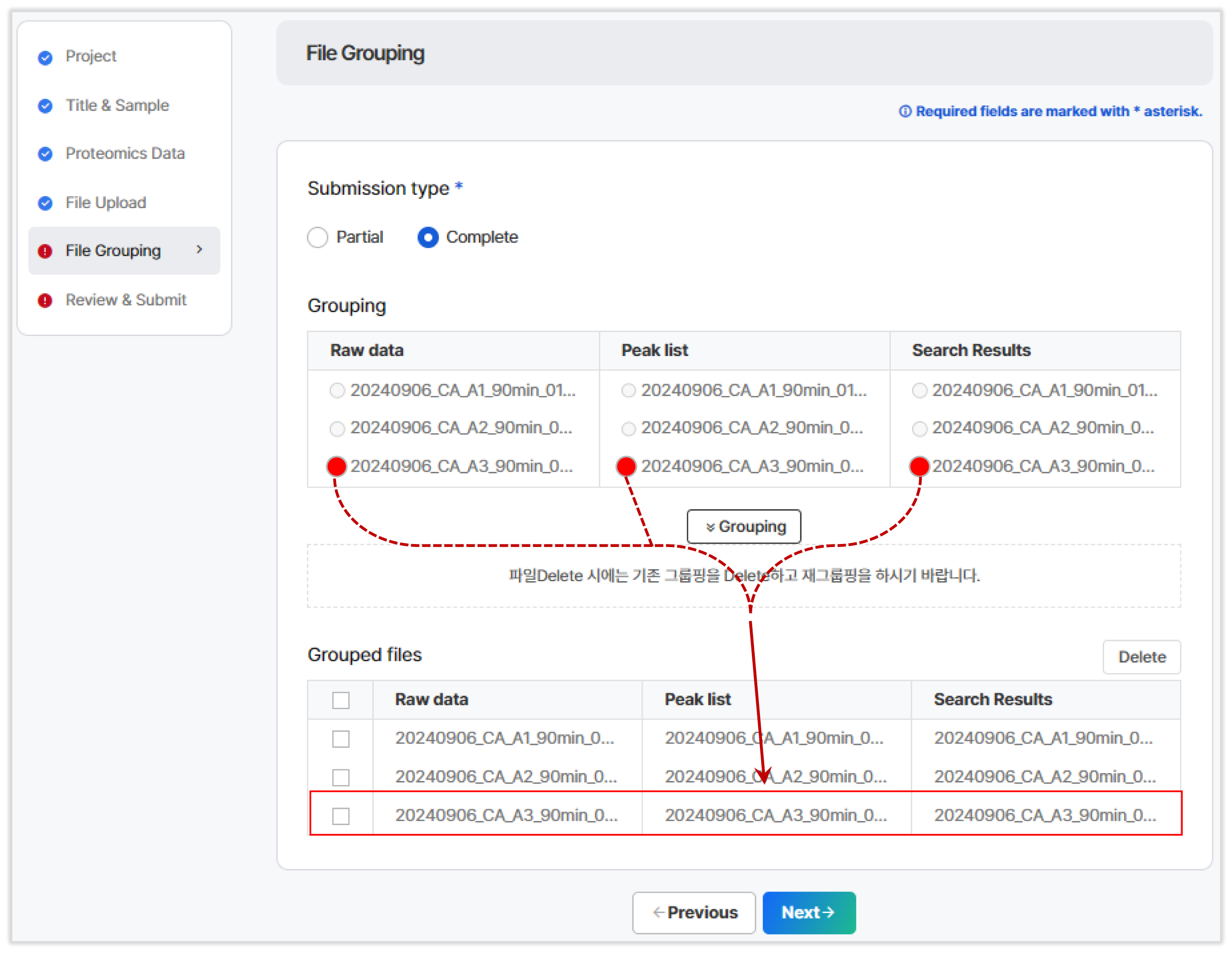This screenshot has width=1232, height=953.
Task: Select peak list file CA_A2 radio
Action: point(629,429)
